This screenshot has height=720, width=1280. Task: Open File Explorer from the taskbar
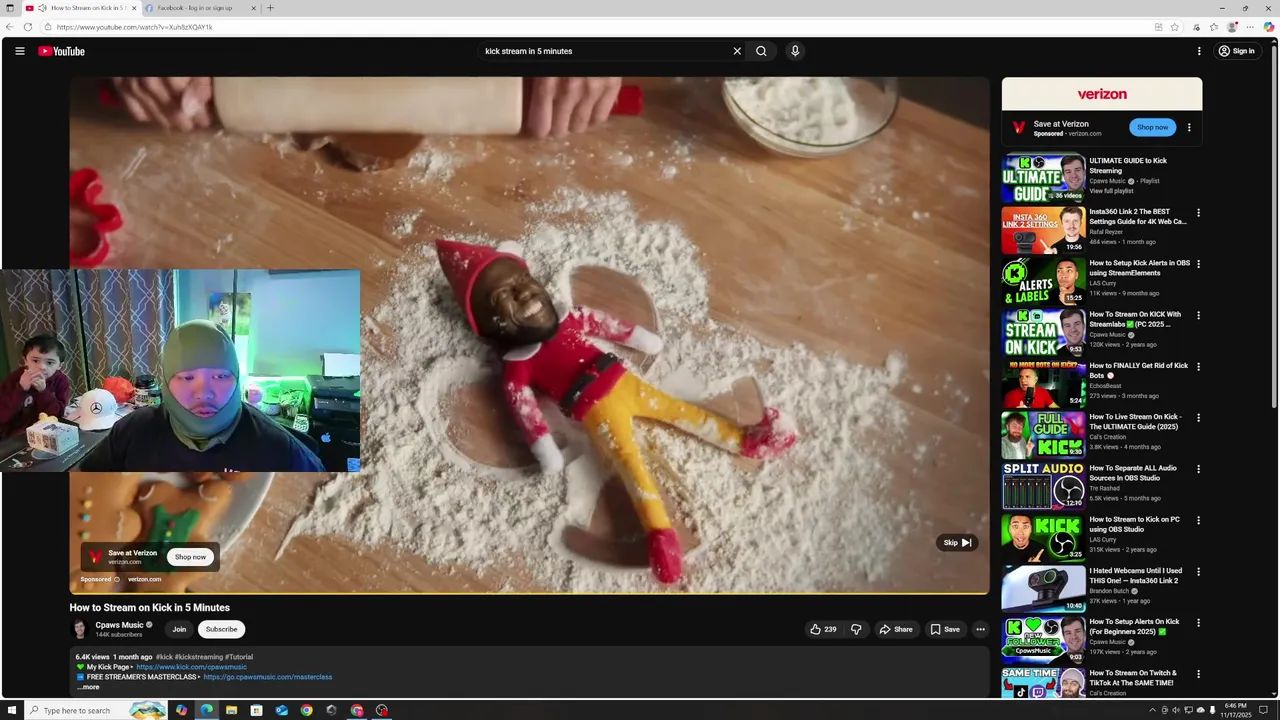tap(231, 710)
